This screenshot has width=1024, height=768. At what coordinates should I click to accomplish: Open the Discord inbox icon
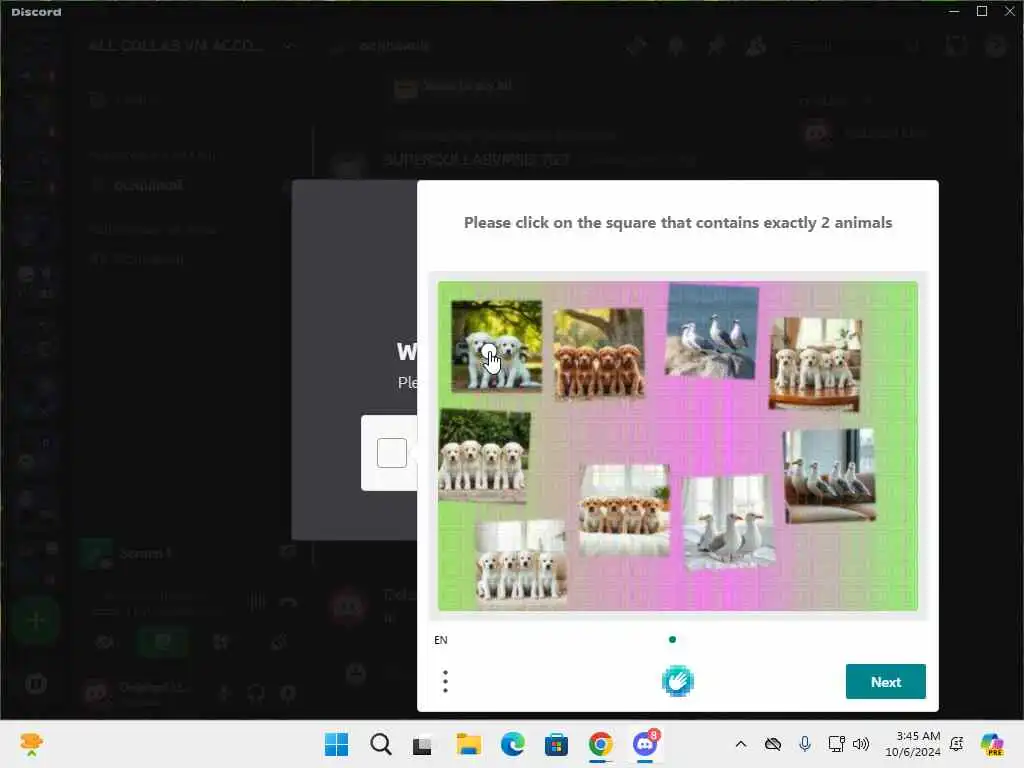coord(955,46)
